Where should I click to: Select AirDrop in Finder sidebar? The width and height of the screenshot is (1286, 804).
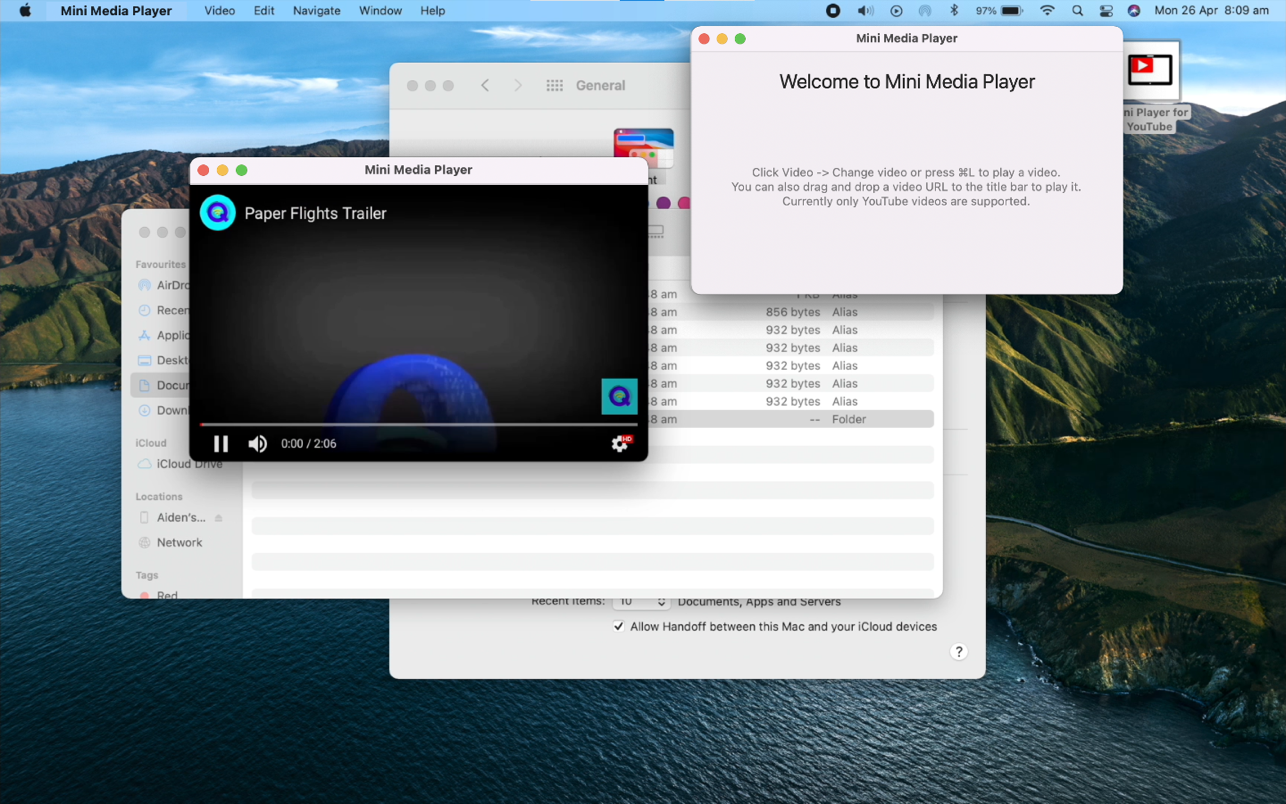(x=163, y=285)
